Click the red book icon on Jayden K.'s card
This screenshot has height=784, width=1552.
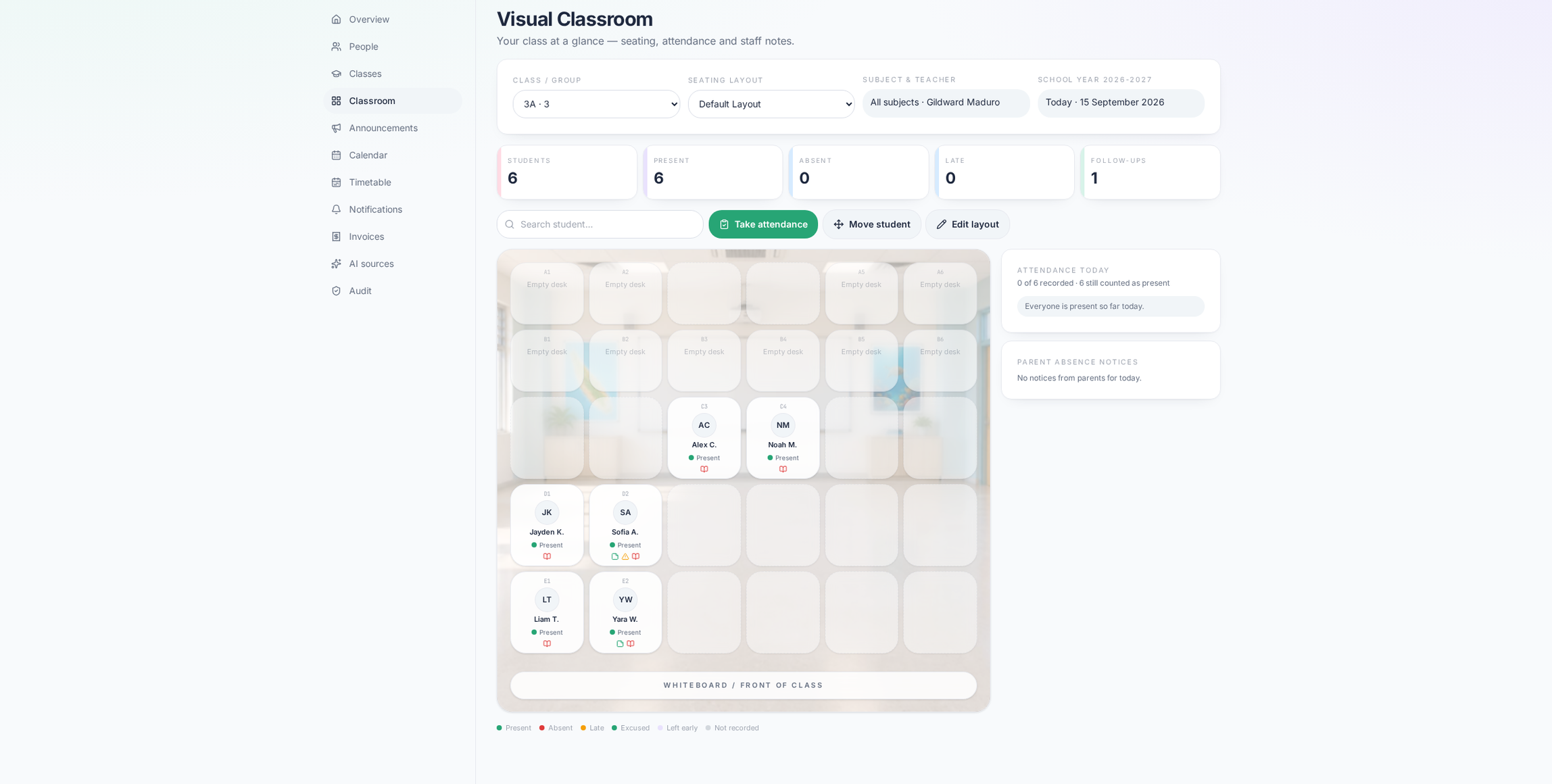[x=547, y=557]
